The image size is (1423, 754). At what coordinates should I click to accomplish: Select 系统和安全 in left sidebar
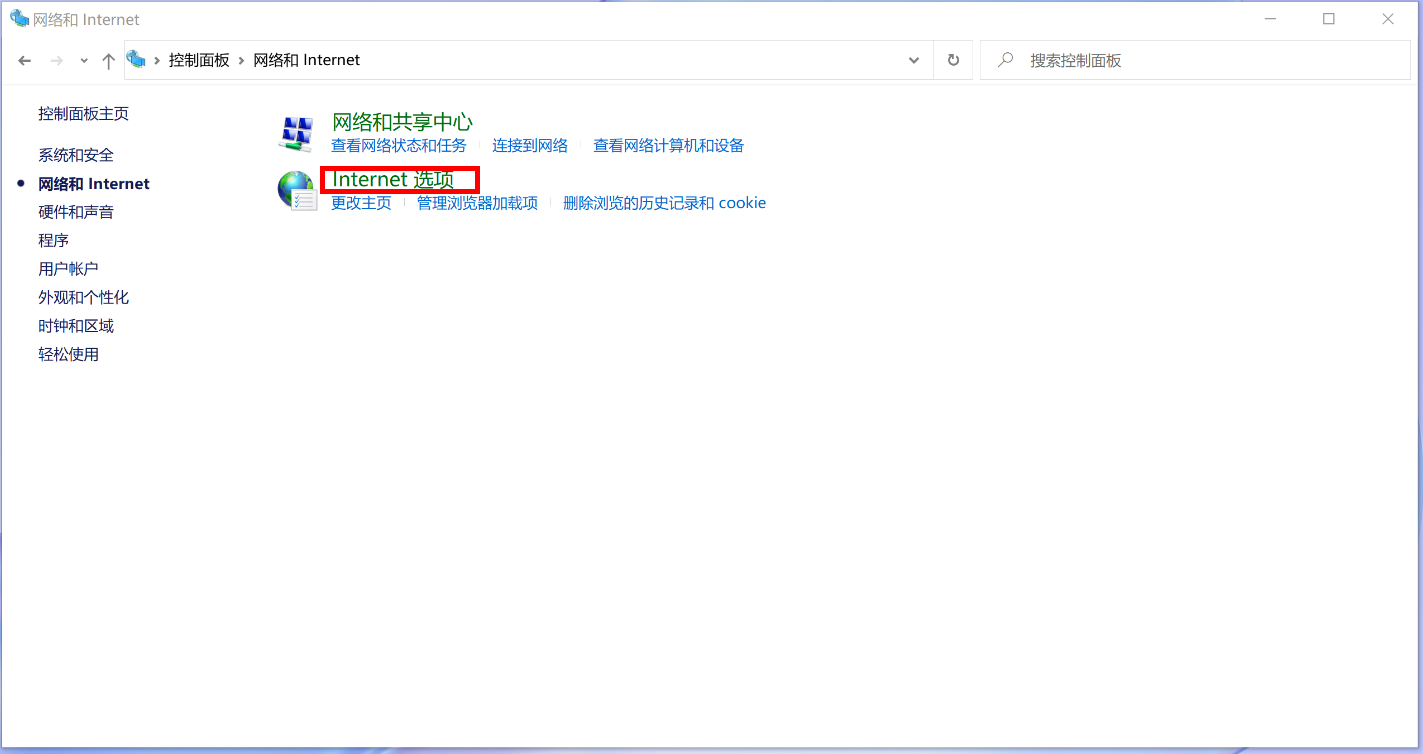pos(76,155)
